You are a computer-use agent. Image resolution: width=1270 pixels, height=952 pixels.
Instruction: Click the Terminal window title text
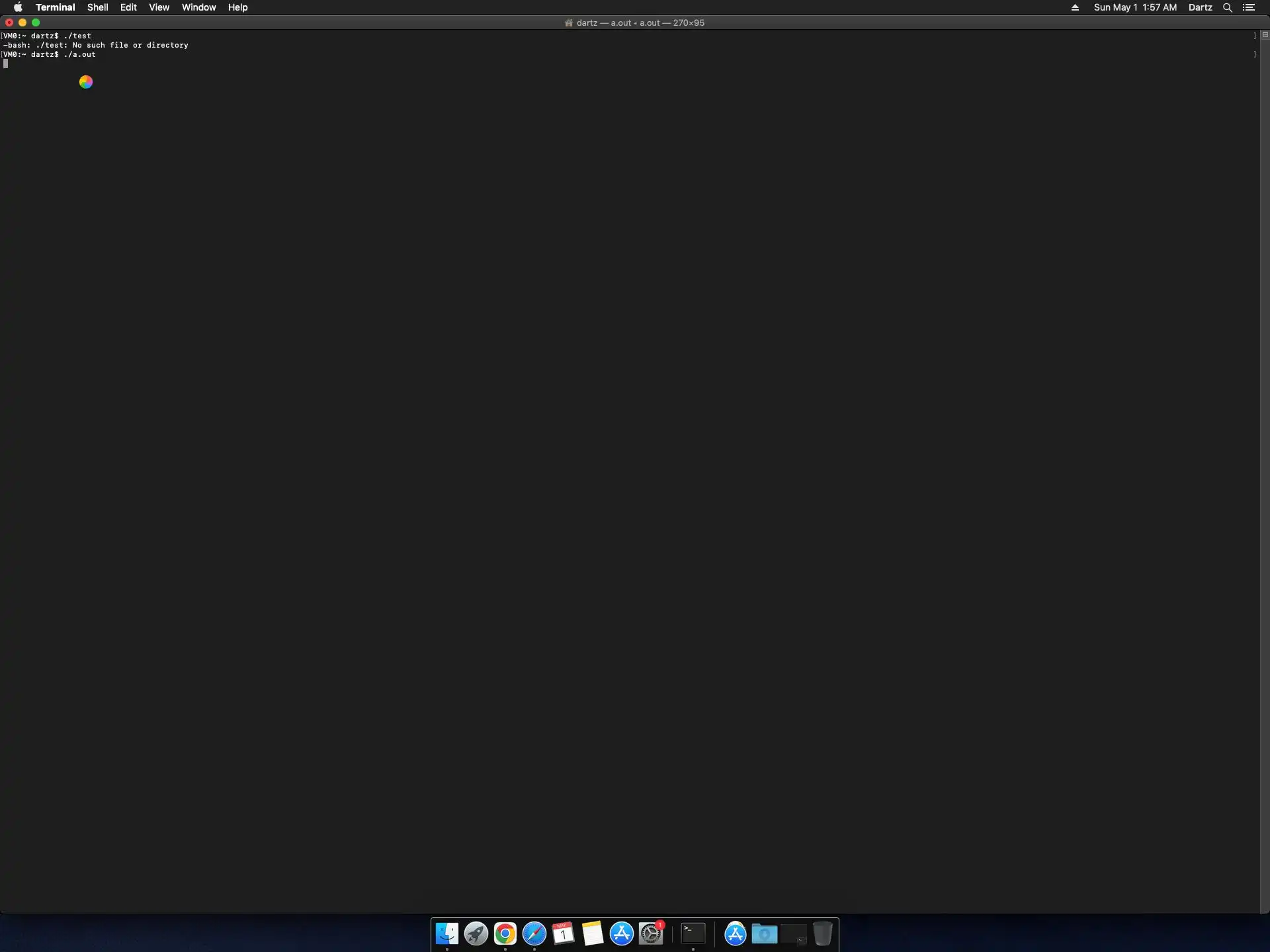coord(640,22)
